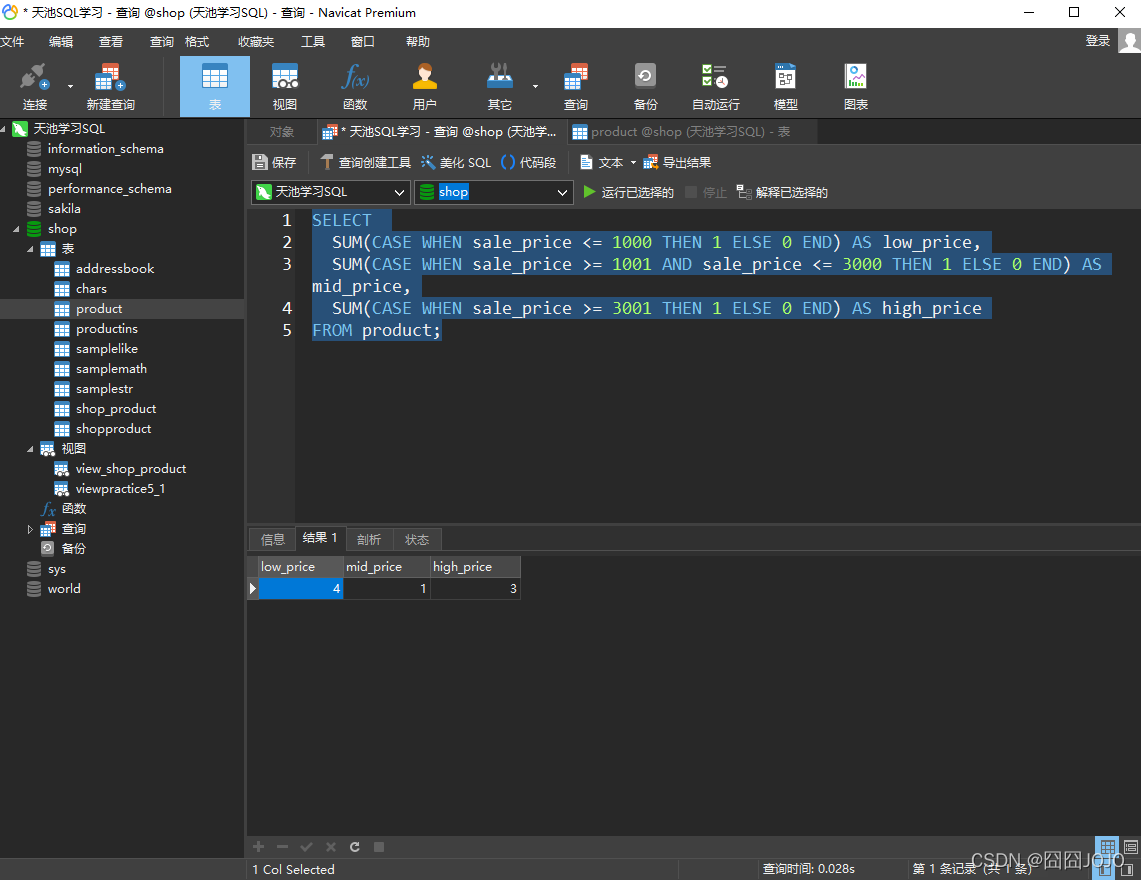
Task: Click the 登录 (Sign in) link
Action: (1098, 41)
